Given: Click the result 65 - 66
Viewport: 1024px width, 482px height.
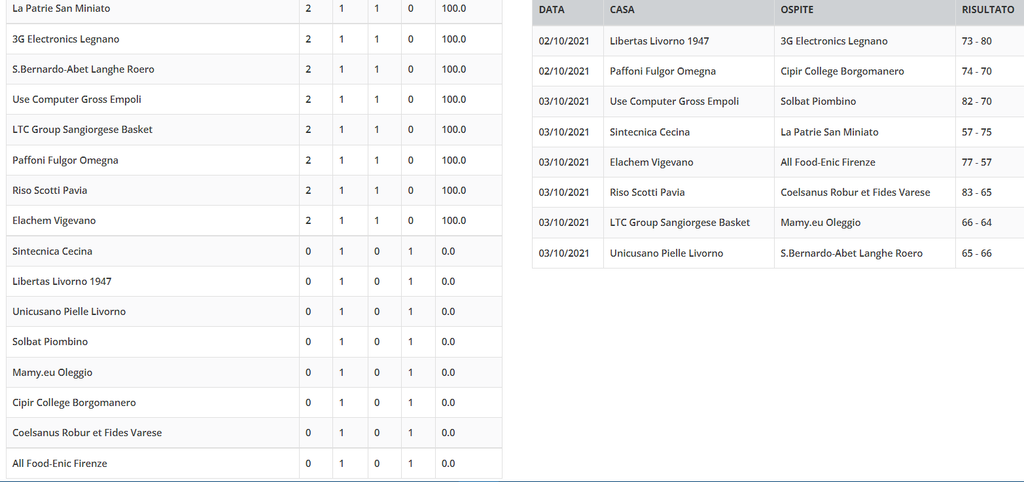Looking at the screenshot, I should (976, 253).
